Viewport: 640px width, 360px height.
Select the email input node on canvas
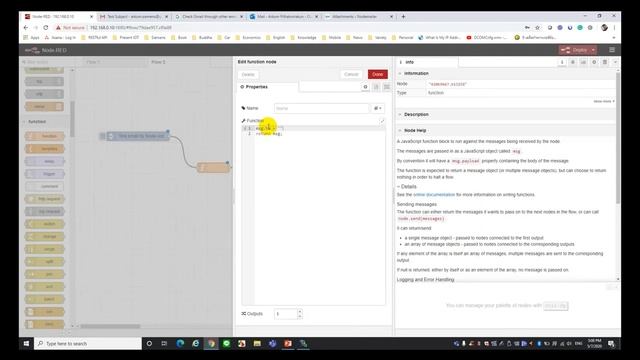[x=138, y=136]
